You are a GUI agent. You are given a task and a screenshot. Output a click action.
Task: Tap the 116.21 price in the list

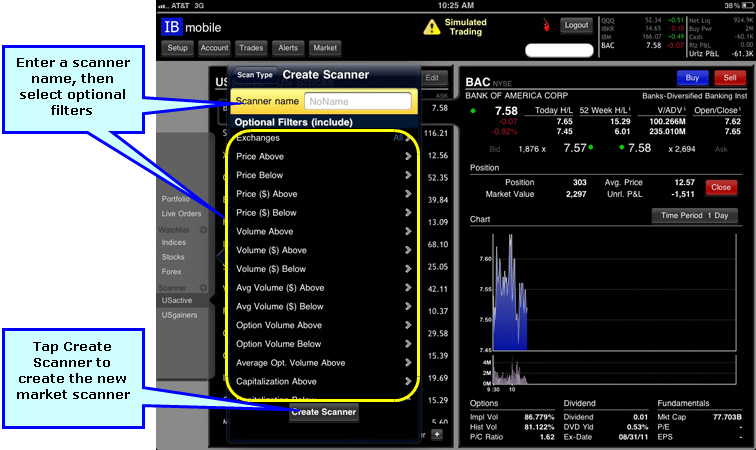(x=436, y=133)
